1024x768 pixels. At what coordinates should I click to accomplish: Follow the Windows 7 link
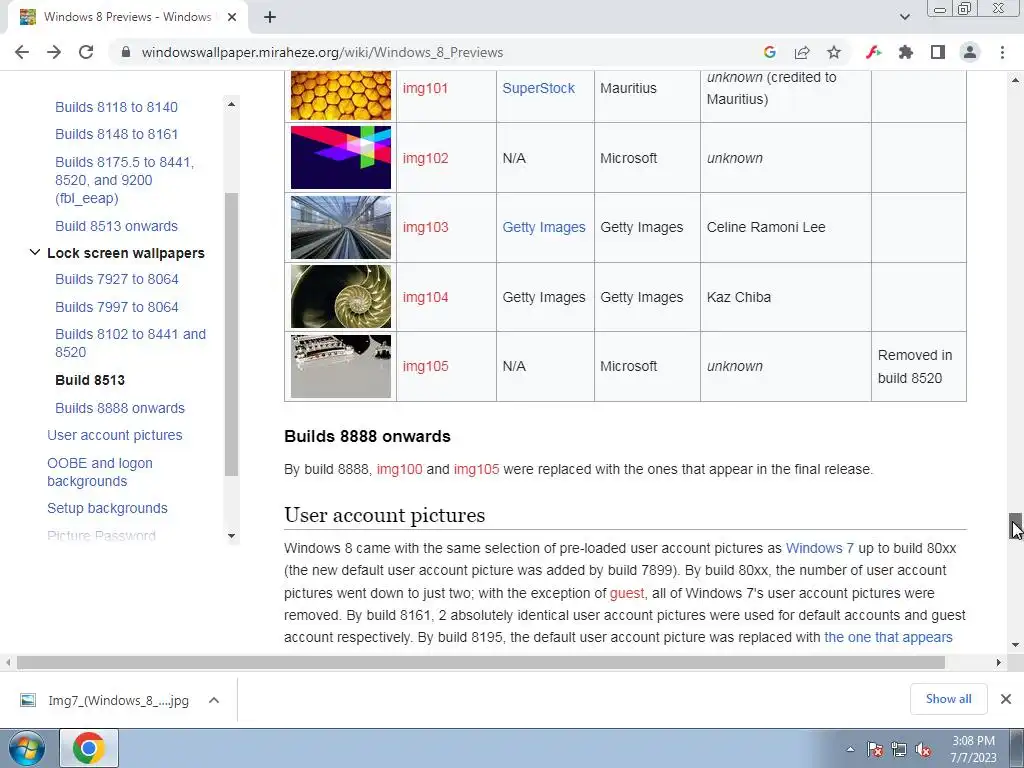tap(820, 548)
